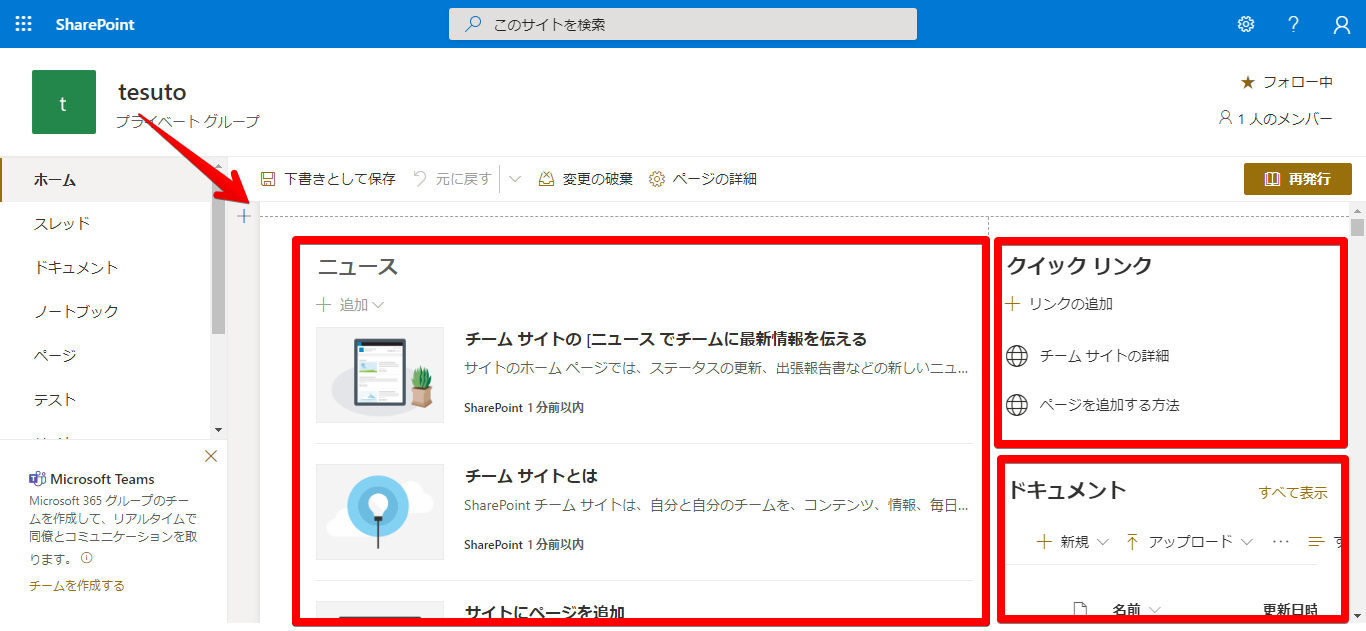Open ページの詳細
This screenshot has height=631, width=1366.
tap(703, 179)
